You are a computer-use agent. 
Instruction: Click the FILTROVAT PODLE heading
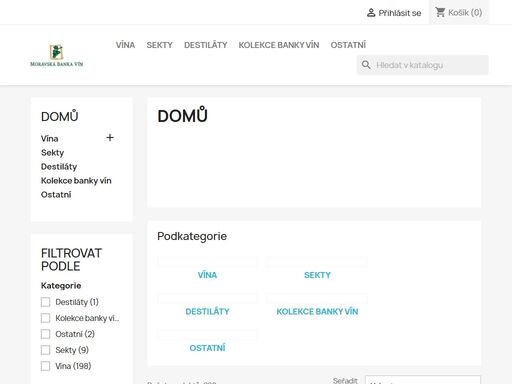(71, 260)
